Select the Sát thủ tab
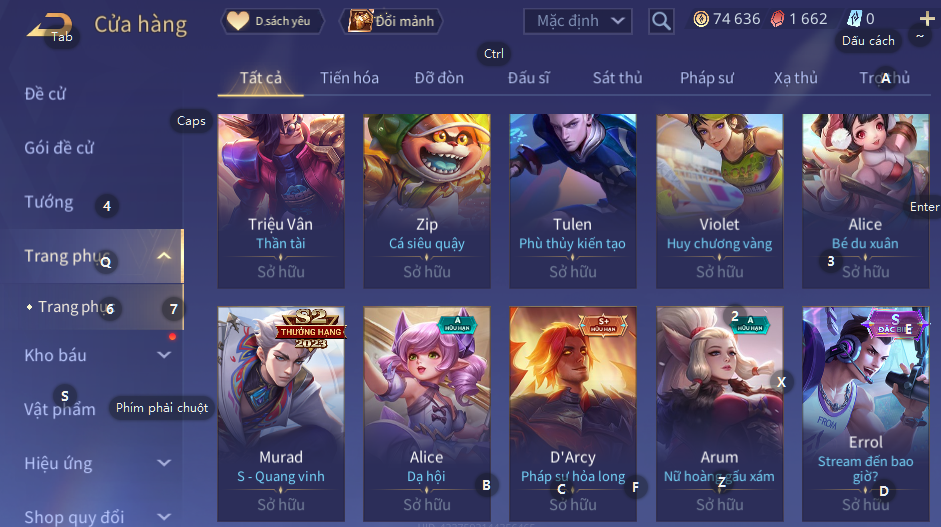 point(618,78)
